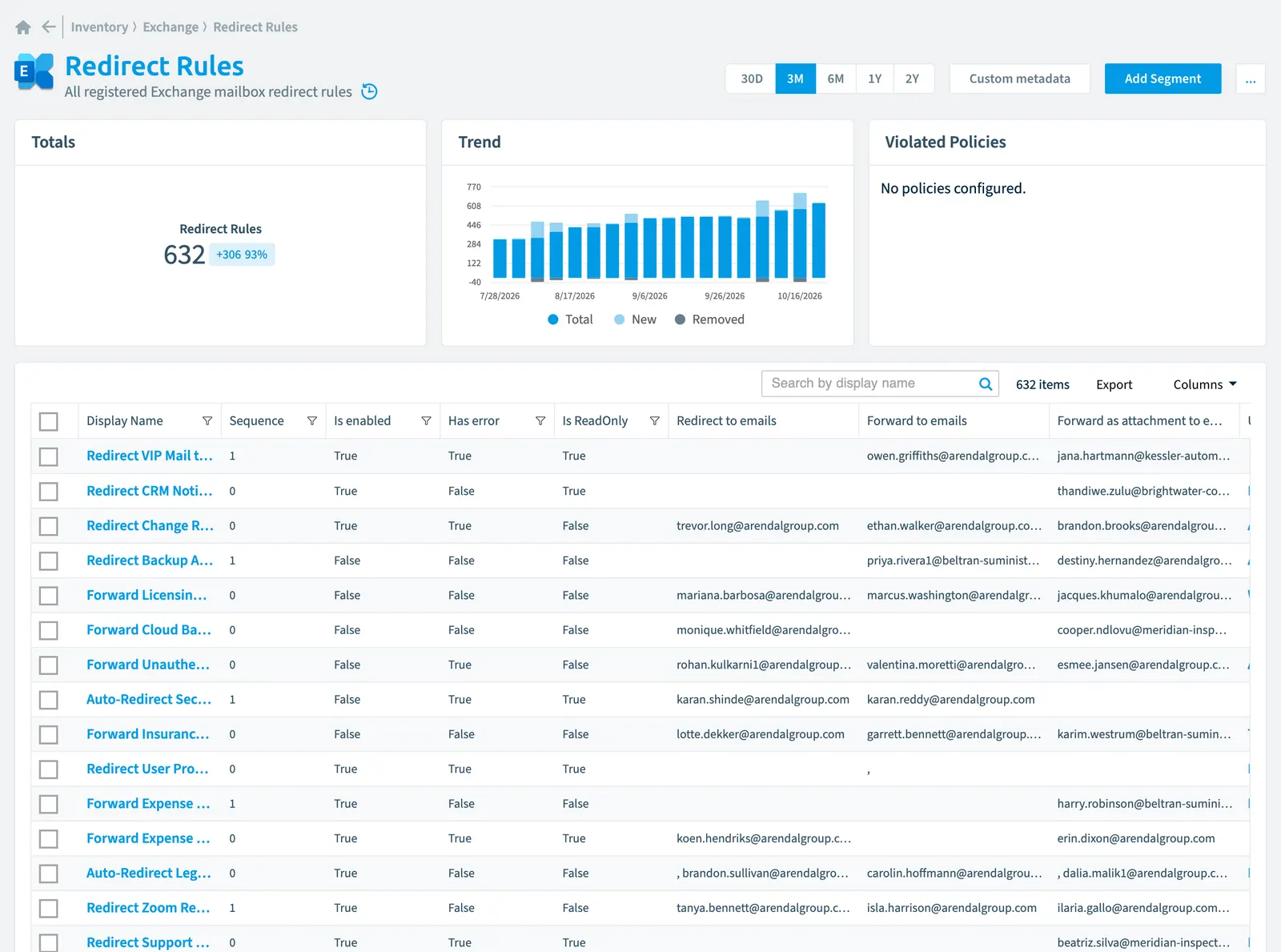Go to the Exchange breadcrumb

(x=171, y=27)
